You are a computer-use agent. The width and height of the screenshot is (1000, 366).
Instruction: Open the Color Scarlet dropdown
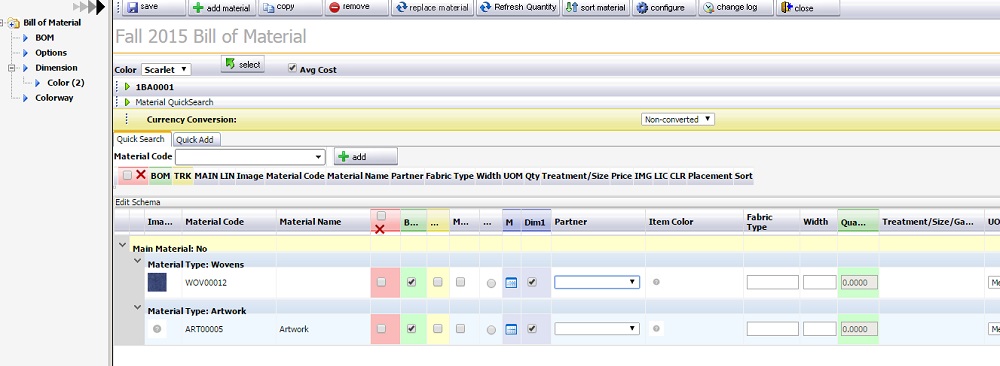coord(166,70)
